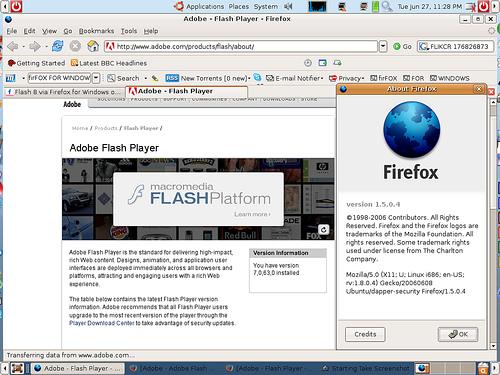Viewport: 500px width, 375px height.
Task: Click the system monitor graph applet
Action: click(x=317, y=6)
